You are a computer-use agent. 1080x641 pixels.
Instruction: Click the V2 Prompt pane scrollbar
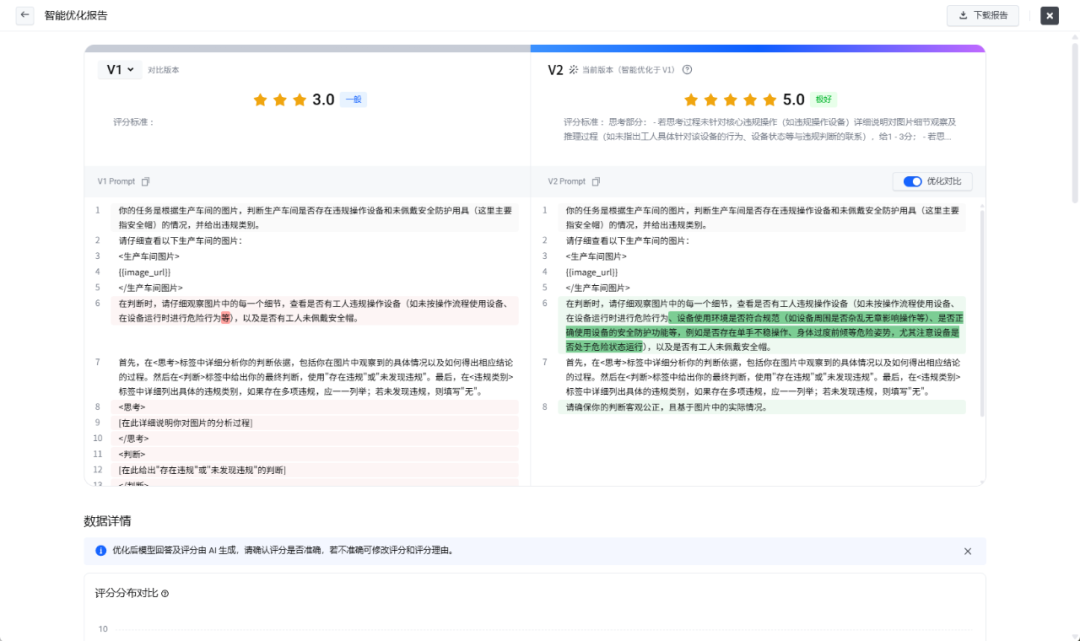click(x=982, y=313)
